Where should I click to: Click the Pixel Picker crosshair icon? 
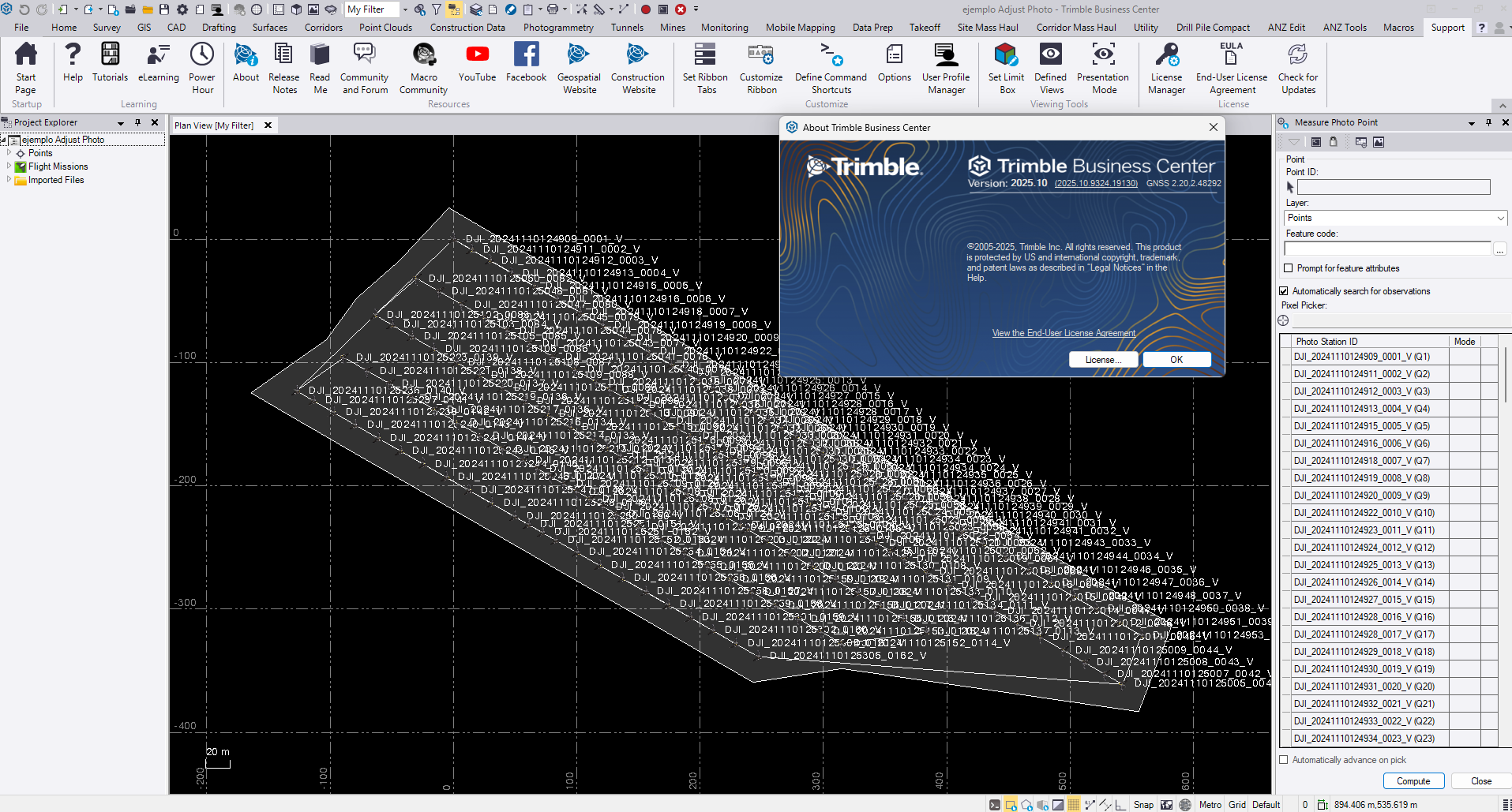click(1283, 320)
